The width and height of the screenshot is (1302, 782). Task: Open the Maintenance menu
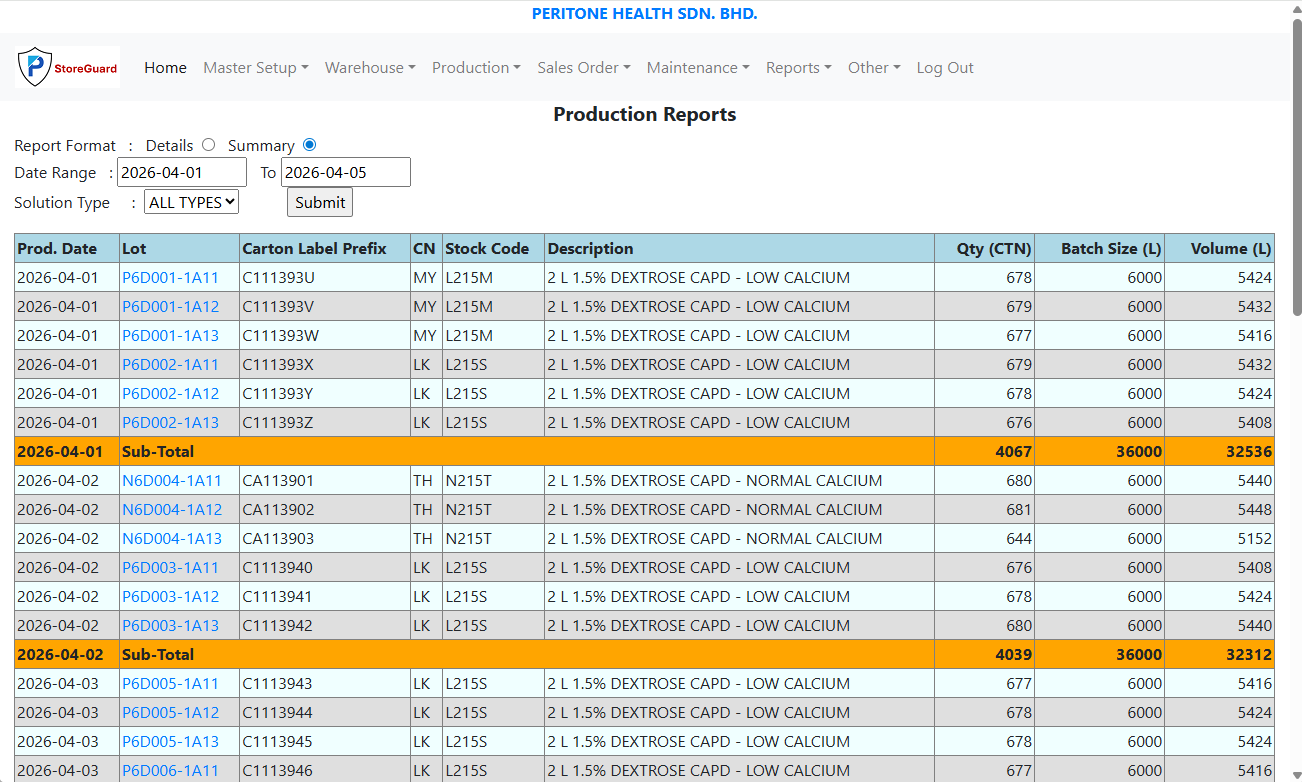[698, 68]
